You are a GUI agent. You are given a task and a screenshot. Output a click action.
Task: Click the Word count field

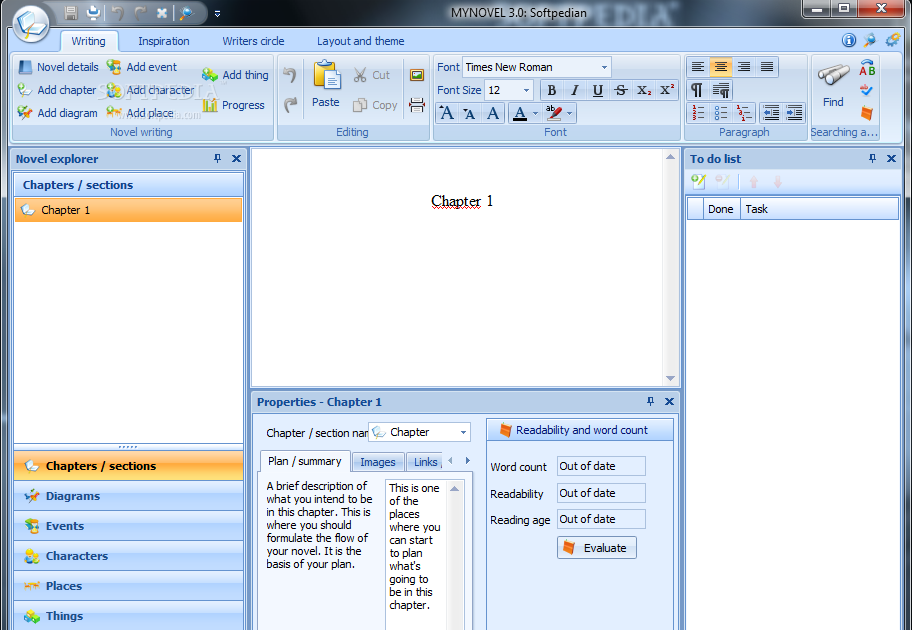[601, 466]
